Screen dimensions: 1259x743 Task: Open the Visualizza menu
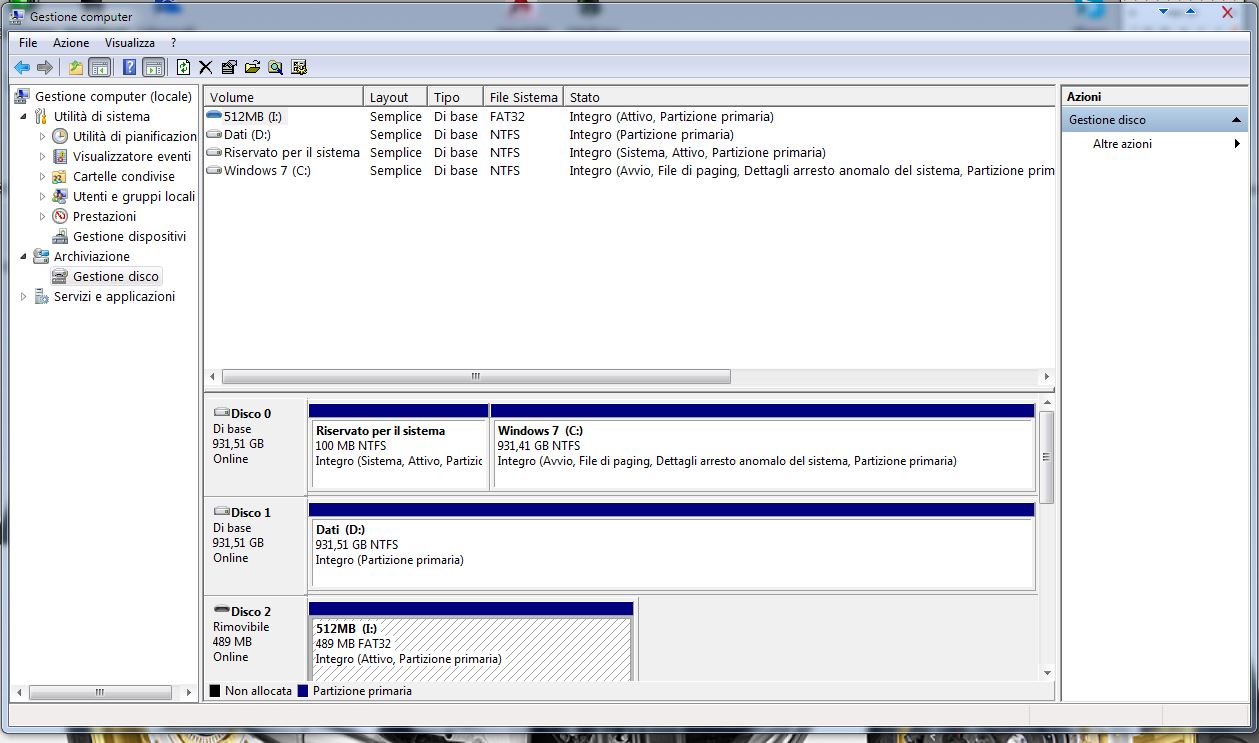point(130,43)
